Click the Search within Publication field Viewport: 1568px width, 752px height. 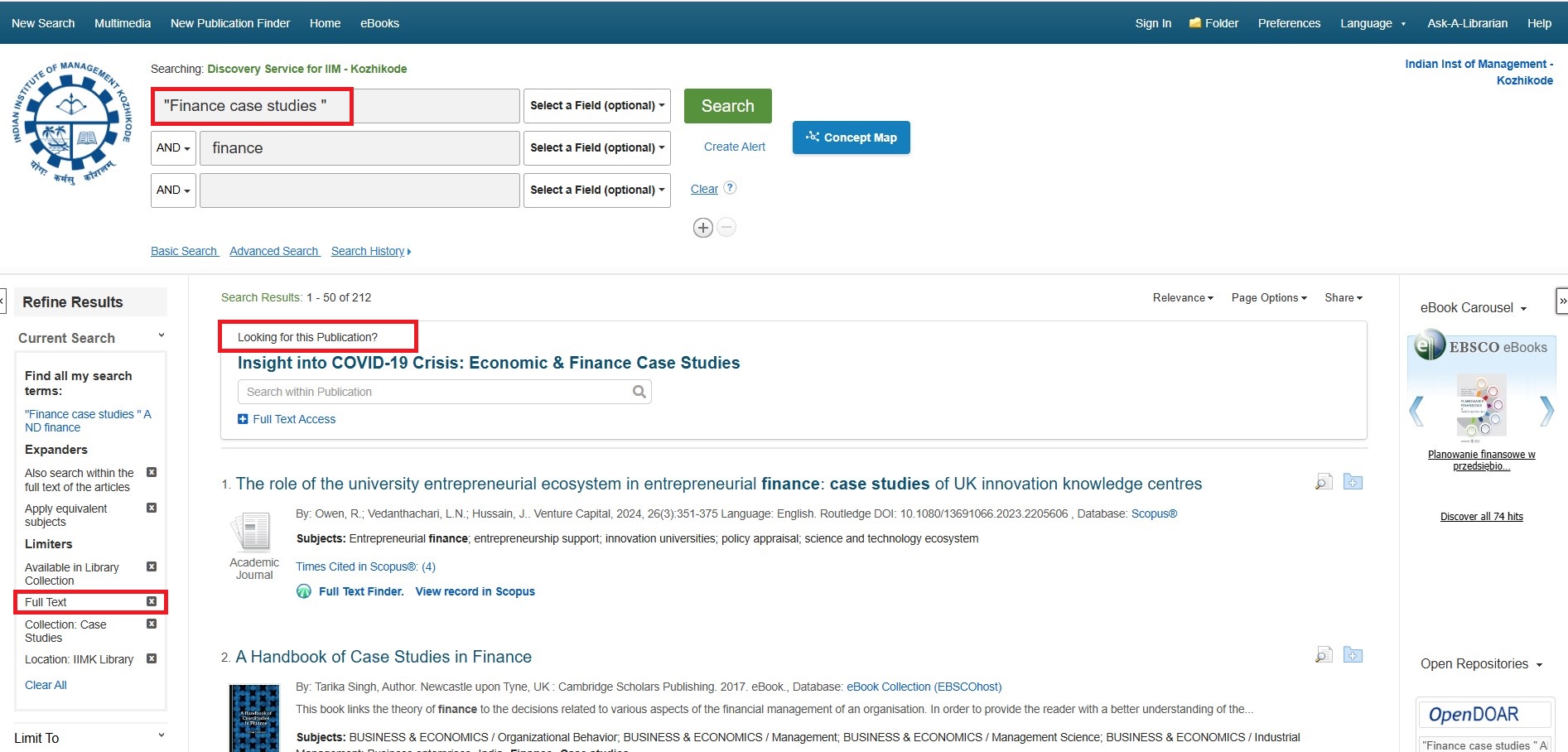tap(435, 392)
